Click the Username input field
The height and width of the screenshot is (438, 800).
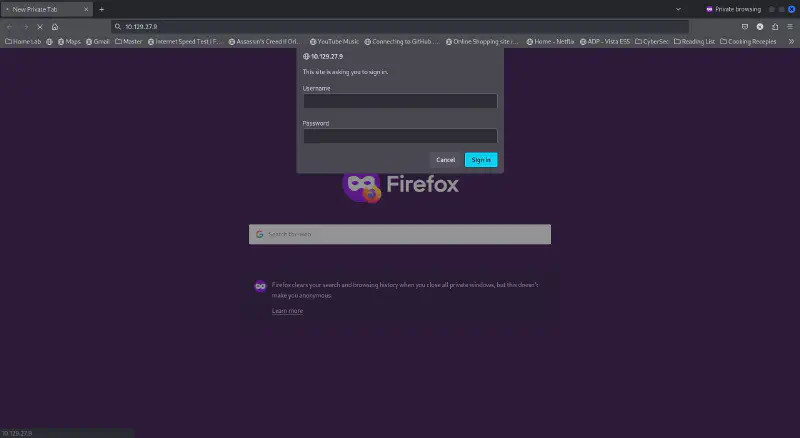[x=400, y=101]
